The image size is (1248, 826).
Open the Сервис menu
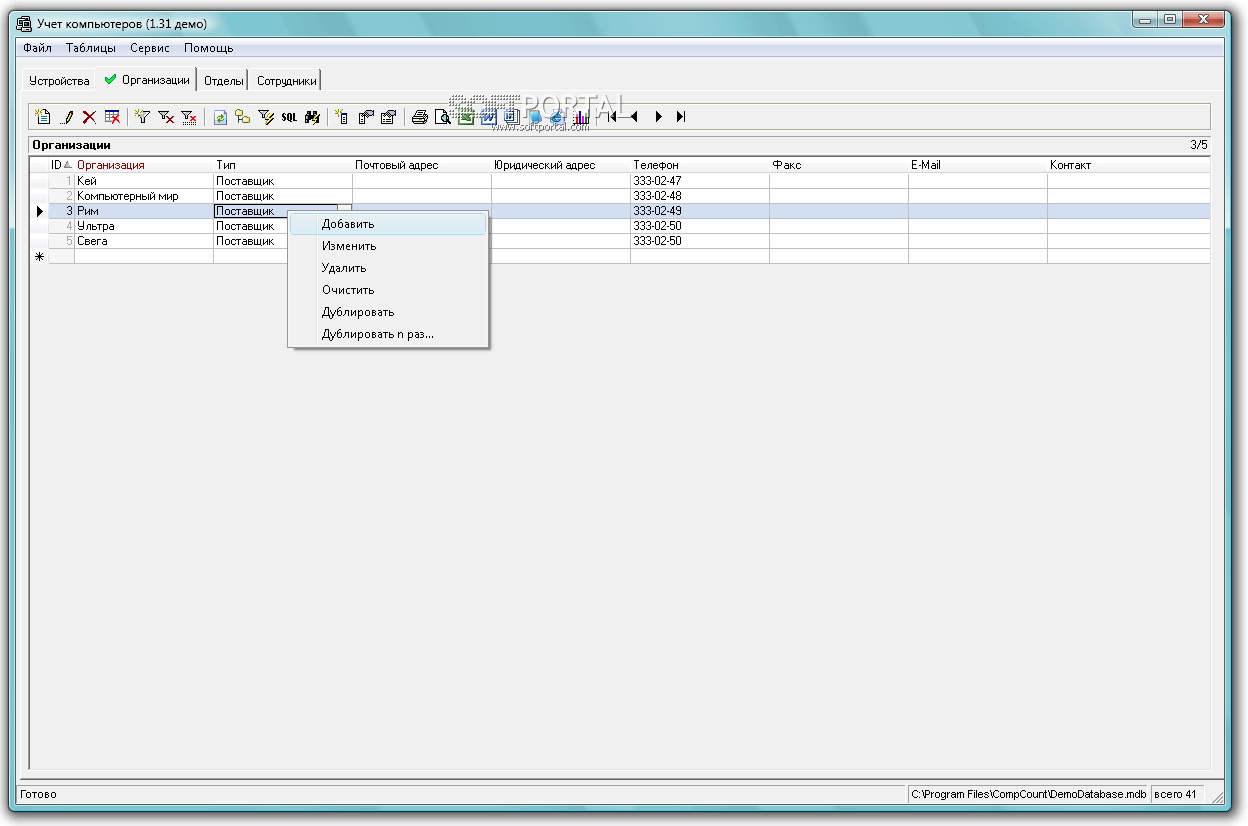point(150,48)
